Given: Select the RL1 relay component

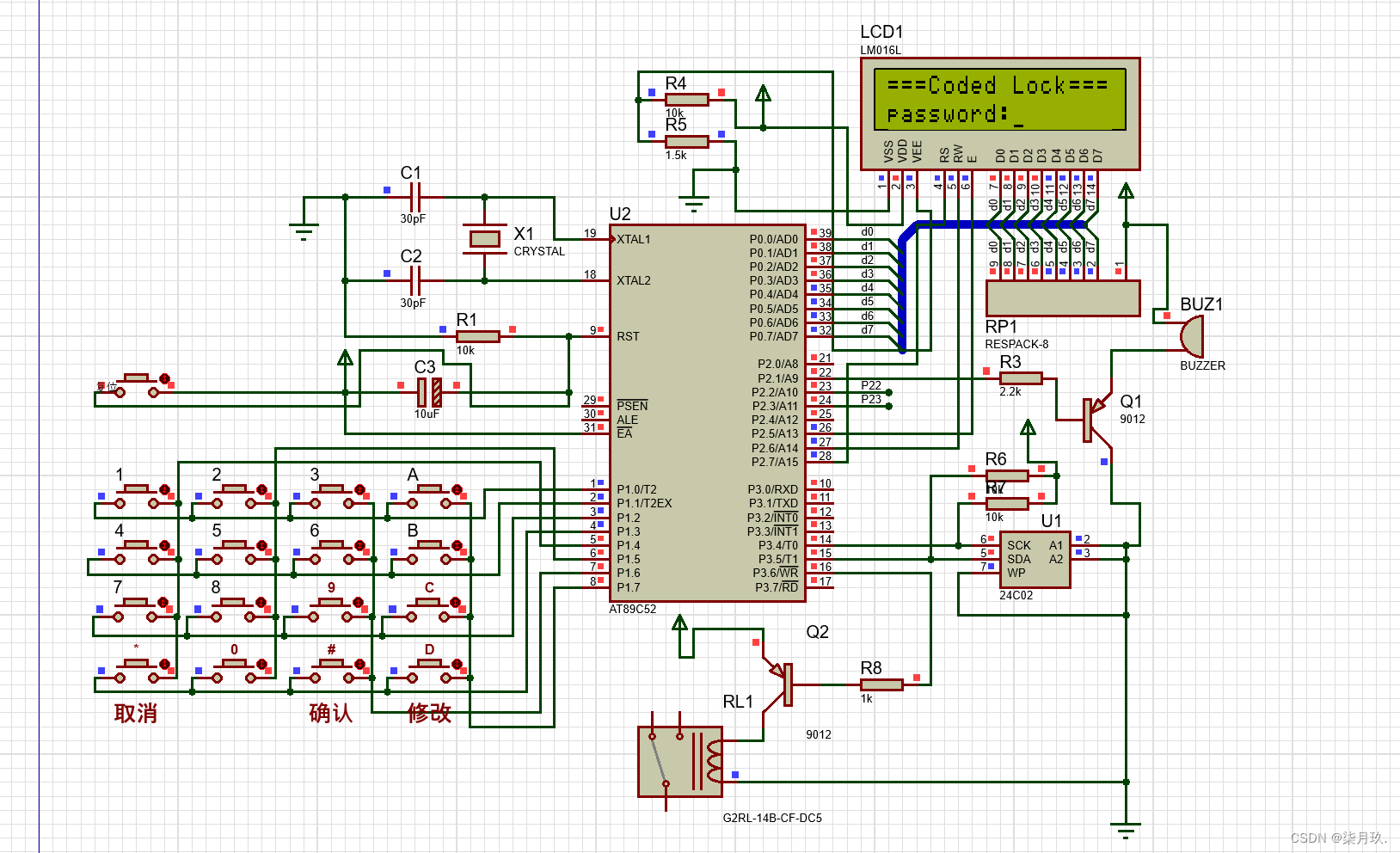Looking at the screenshot, I should pyautogui.click(x=680, y=762).
